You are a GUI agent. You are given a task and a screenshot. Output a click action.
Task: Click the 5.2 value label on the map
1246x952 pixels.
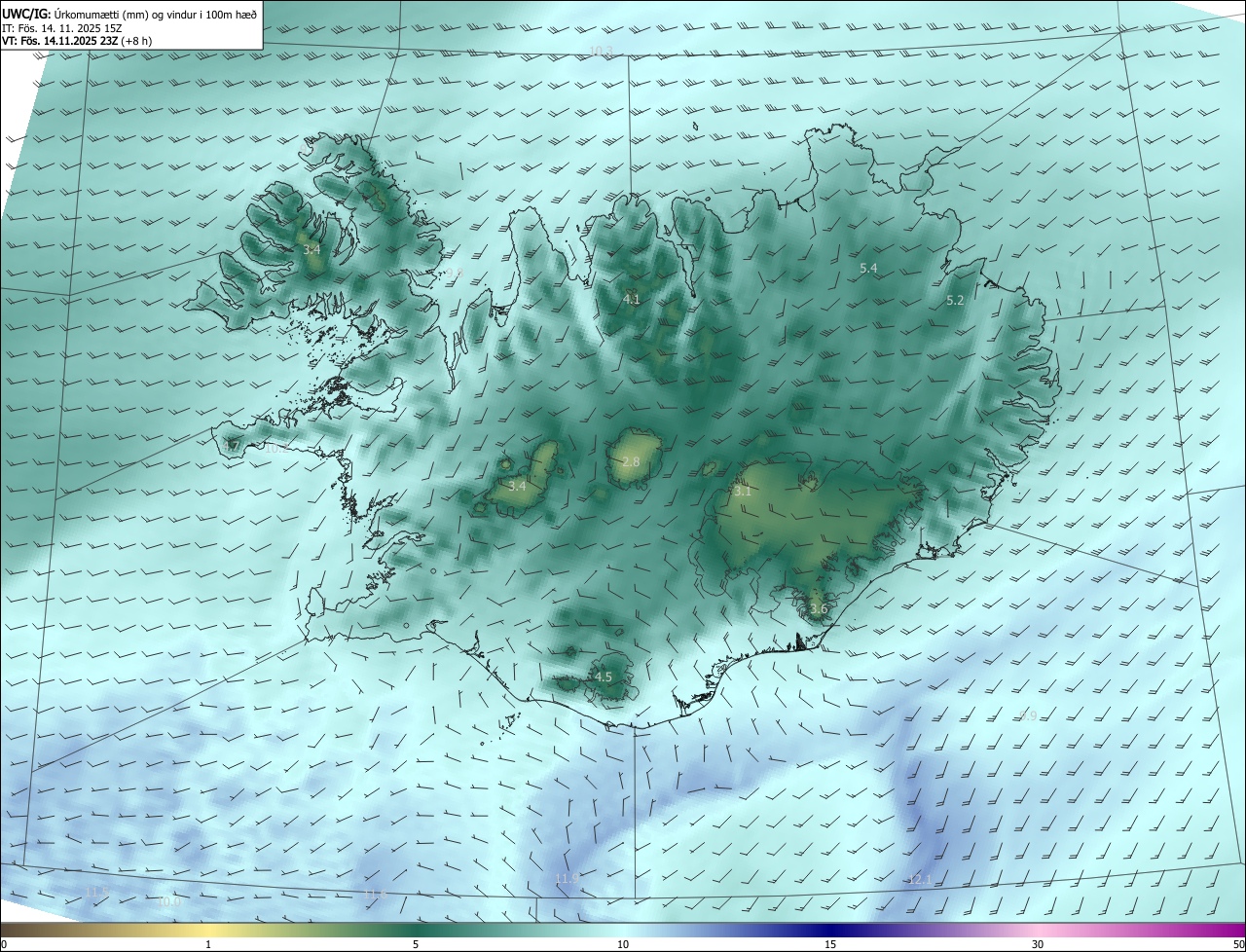[954, 300]
